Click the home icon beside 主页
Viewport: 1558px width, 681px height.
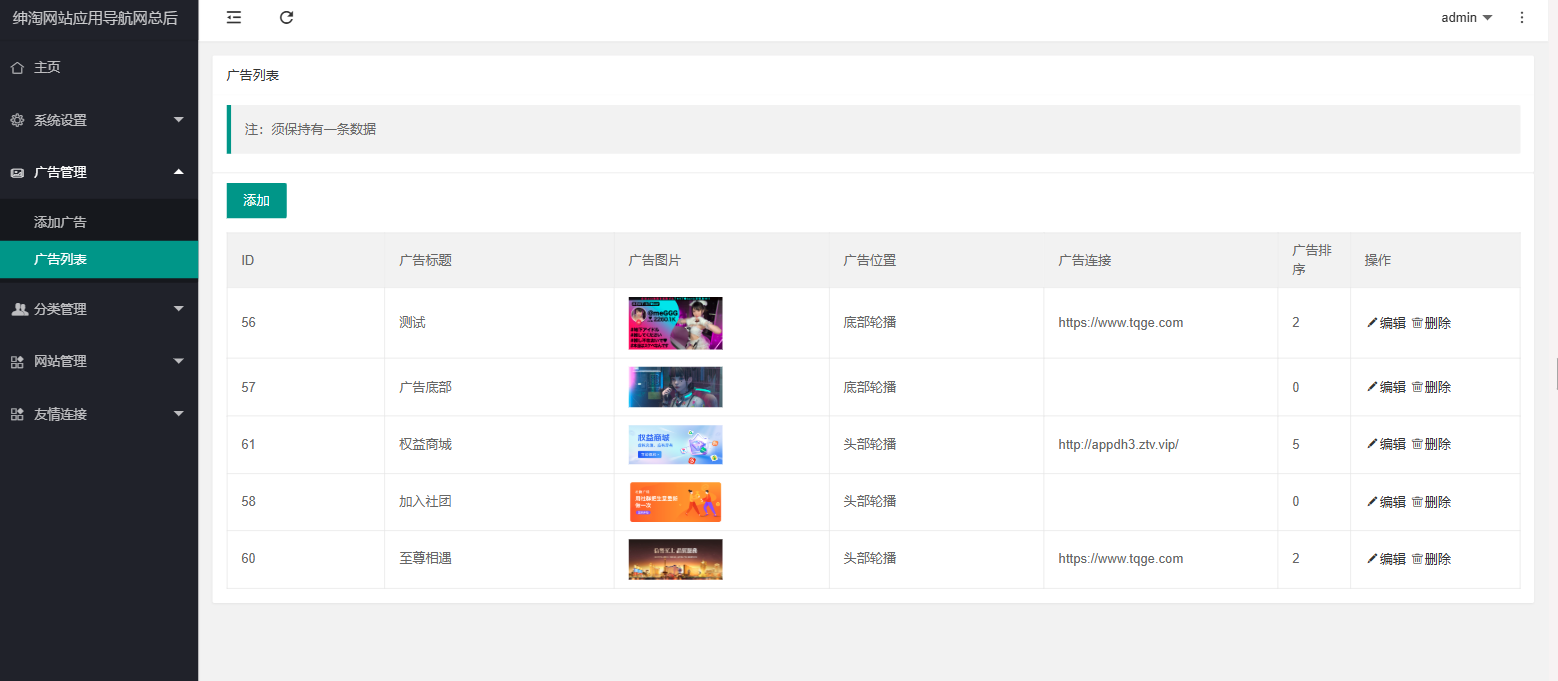pyautogui.click(x=17, y=68)
